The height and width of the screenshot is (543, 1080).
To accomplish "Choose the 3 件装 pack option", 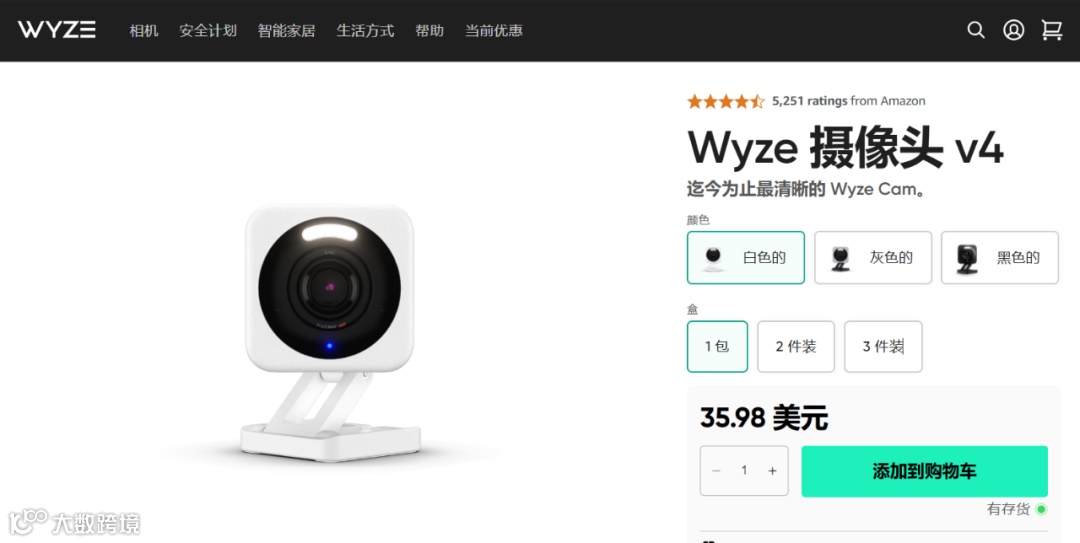I will coord(883,347).
